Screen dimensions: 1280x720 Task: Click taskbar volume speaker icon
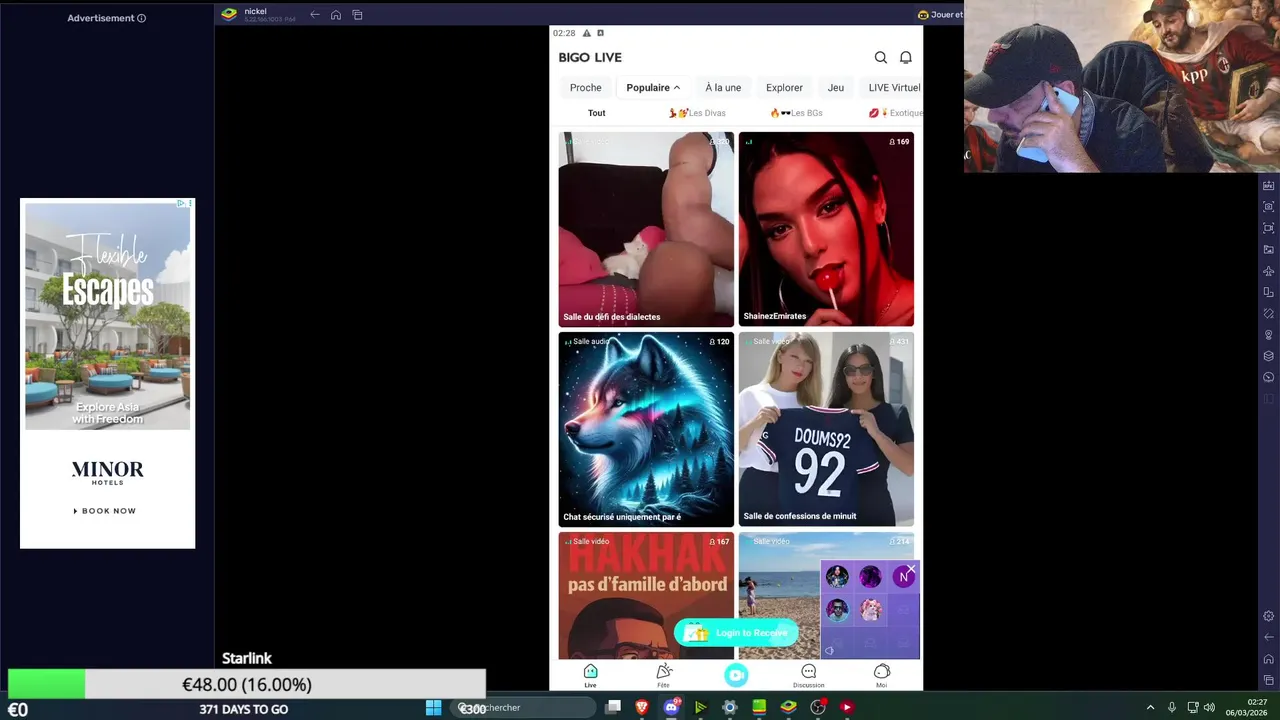click(1209, 707)
